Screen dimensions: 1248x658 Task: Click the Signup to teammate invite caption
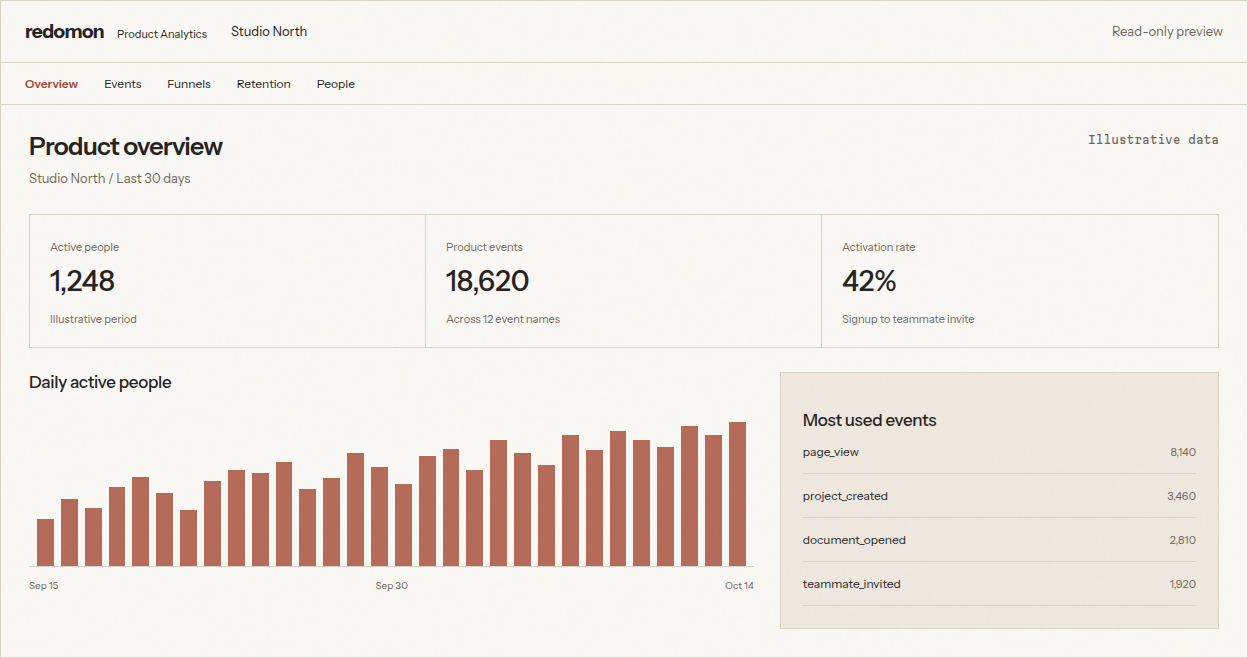[x=908, y=320]
